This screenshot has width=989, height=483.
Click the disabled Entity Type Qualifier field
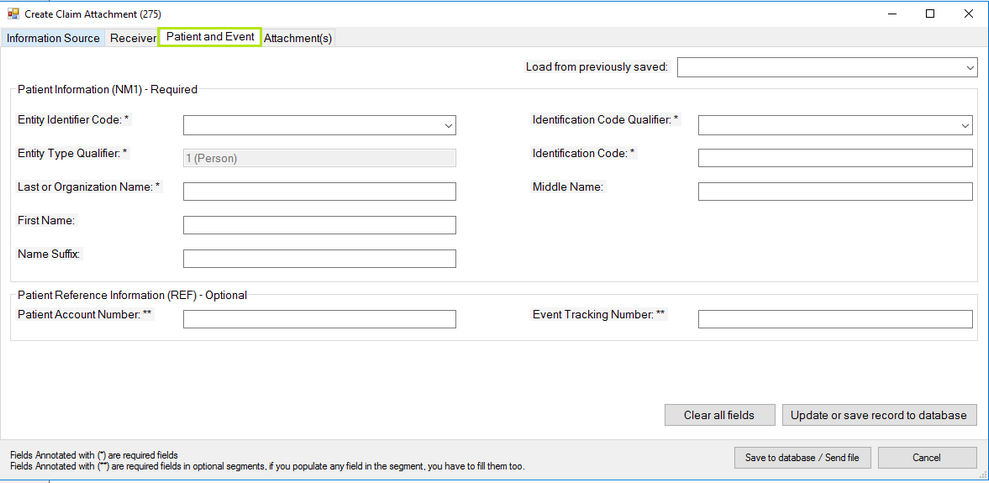click(319, 158)
